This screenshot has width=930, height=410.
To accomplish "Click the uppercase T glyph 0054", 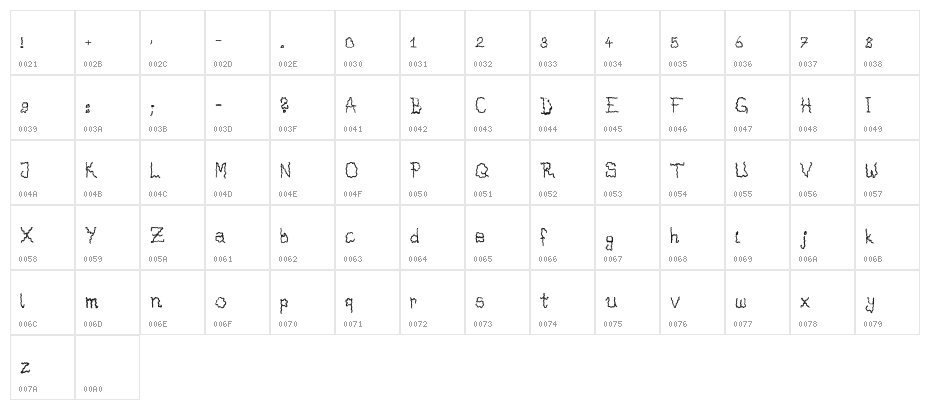I will point(692,173).
